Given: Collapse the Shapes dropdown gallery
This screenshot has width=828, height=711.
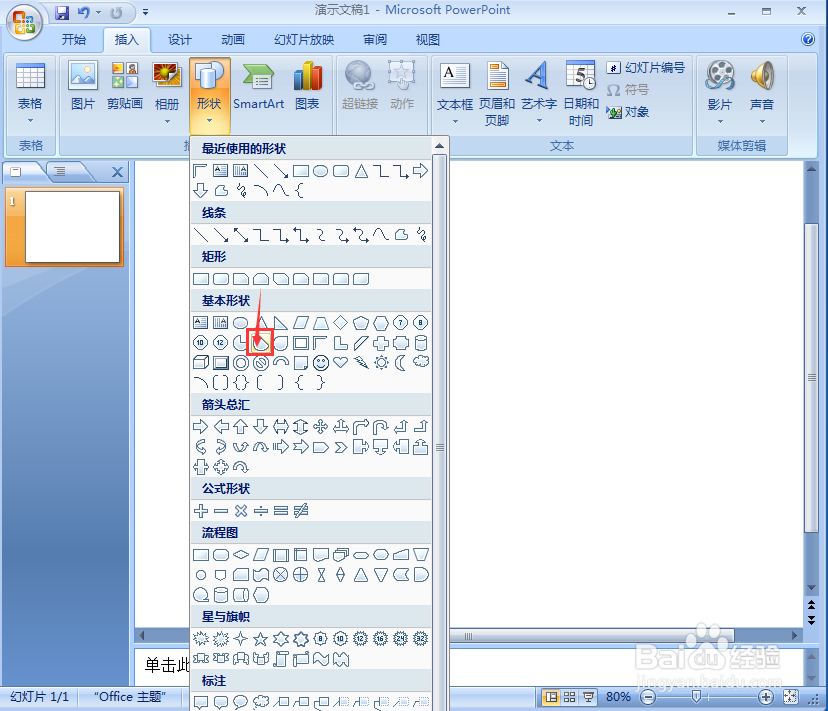Looking at the screenshot, I should click(x=209, y=94).
